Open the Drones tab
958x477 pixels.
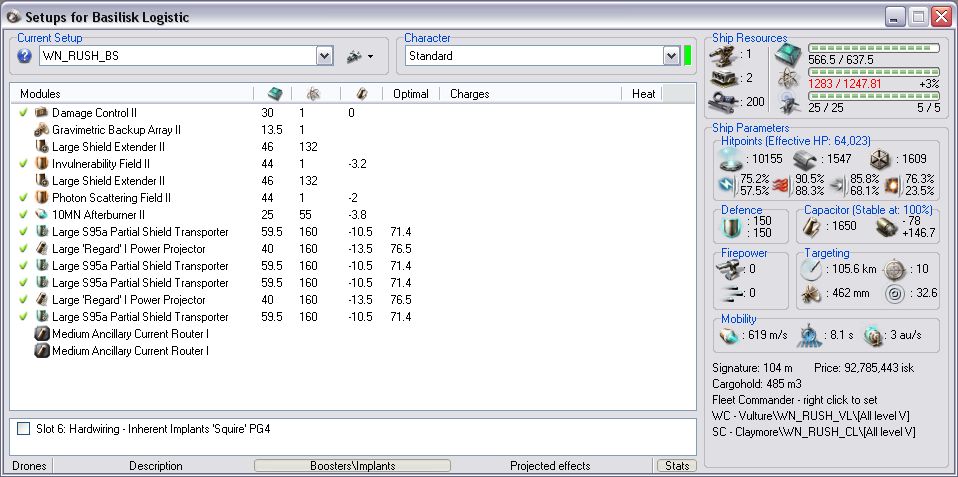[x=29, y=466]
